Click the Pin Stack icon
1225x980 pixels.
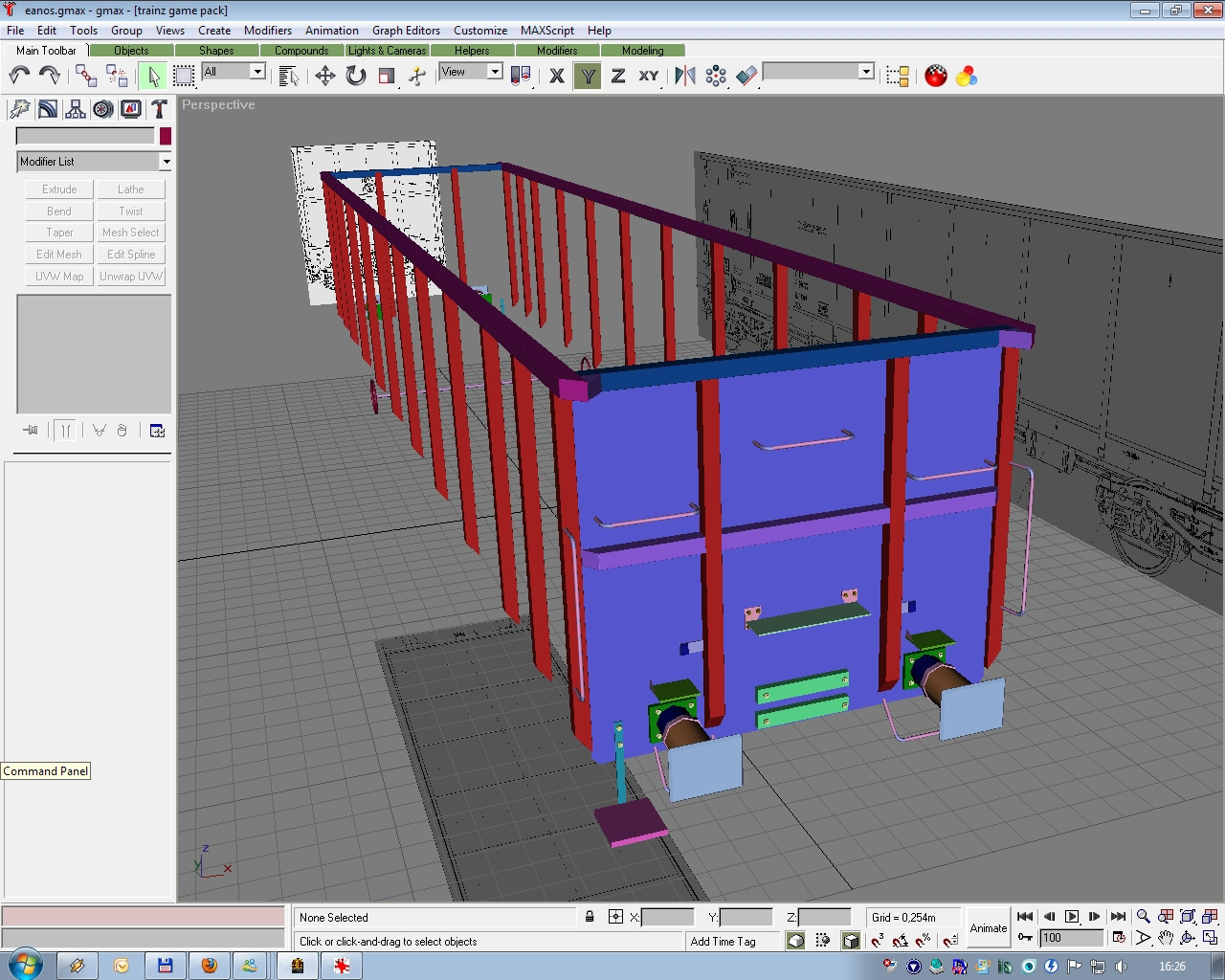pos(31,431)
